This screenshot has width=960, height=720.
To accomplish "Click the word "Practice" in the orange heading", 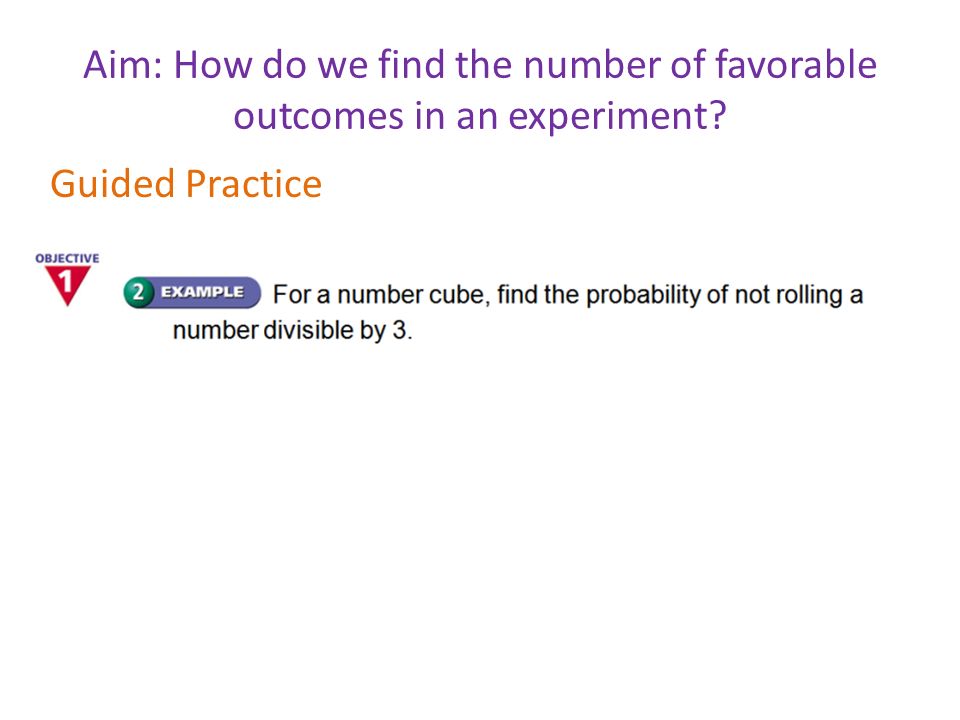I will tap(253, 184).
